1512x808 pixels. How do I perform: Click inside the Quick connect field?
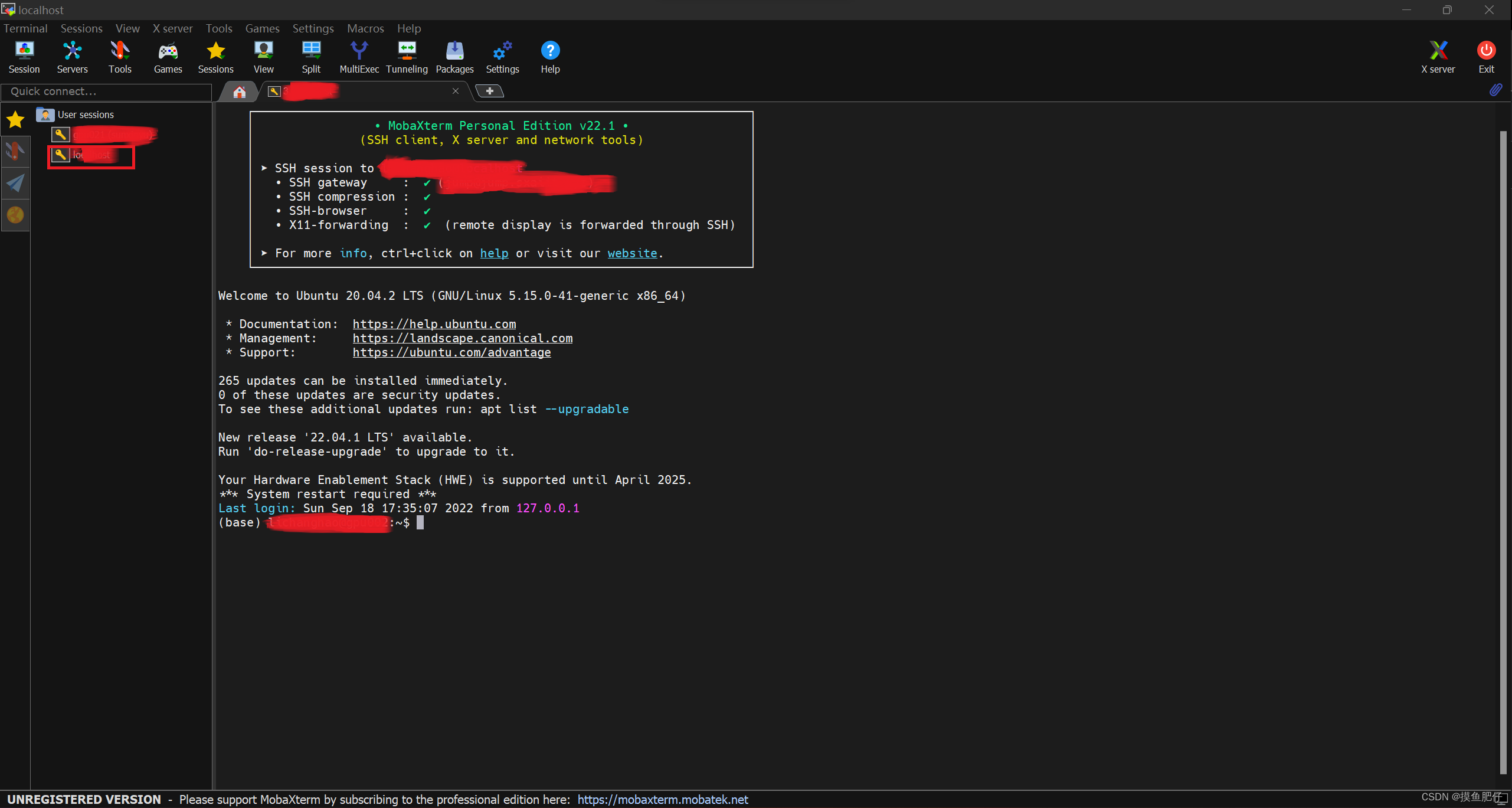(106, 91)
